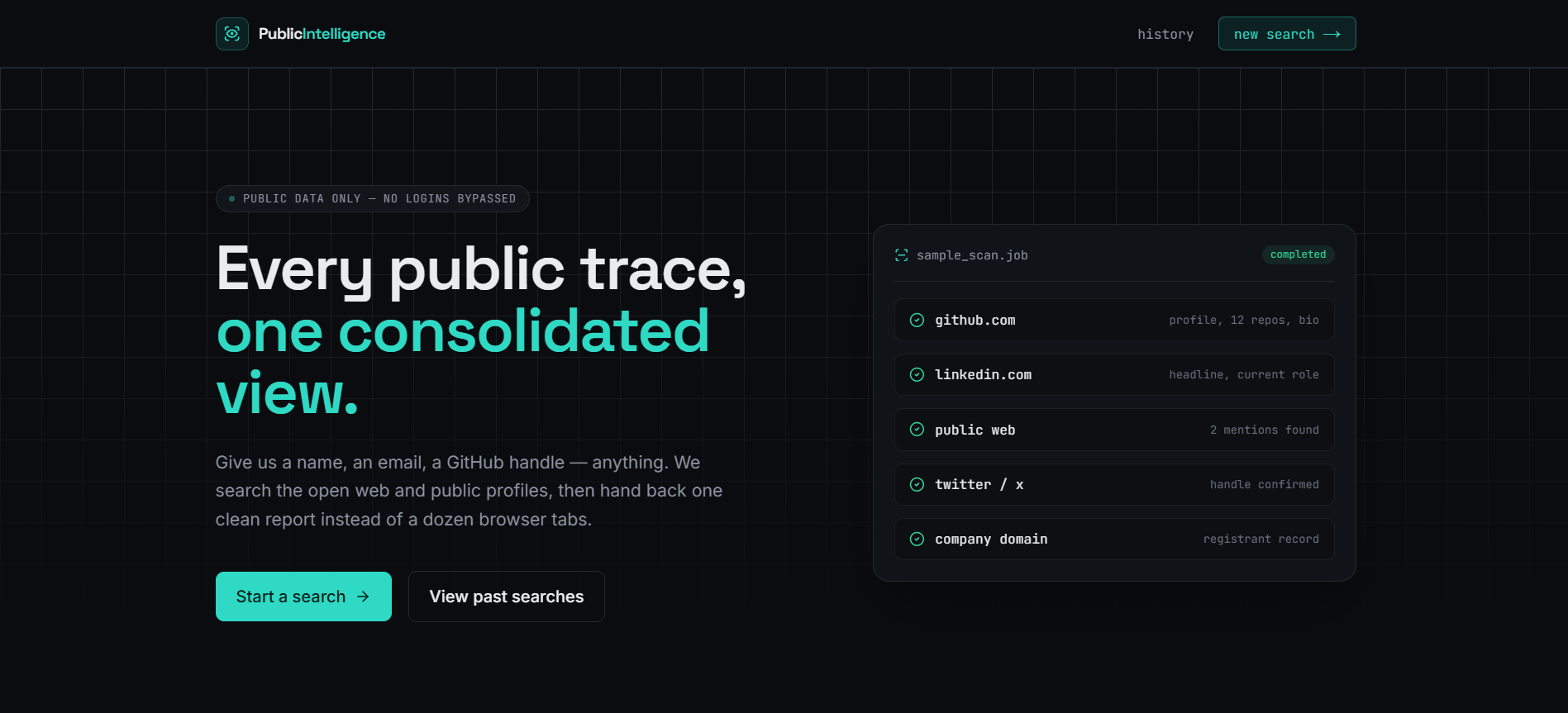Click 'registrant record' text
The image size is (1568, 713).
click(1261, 540)
